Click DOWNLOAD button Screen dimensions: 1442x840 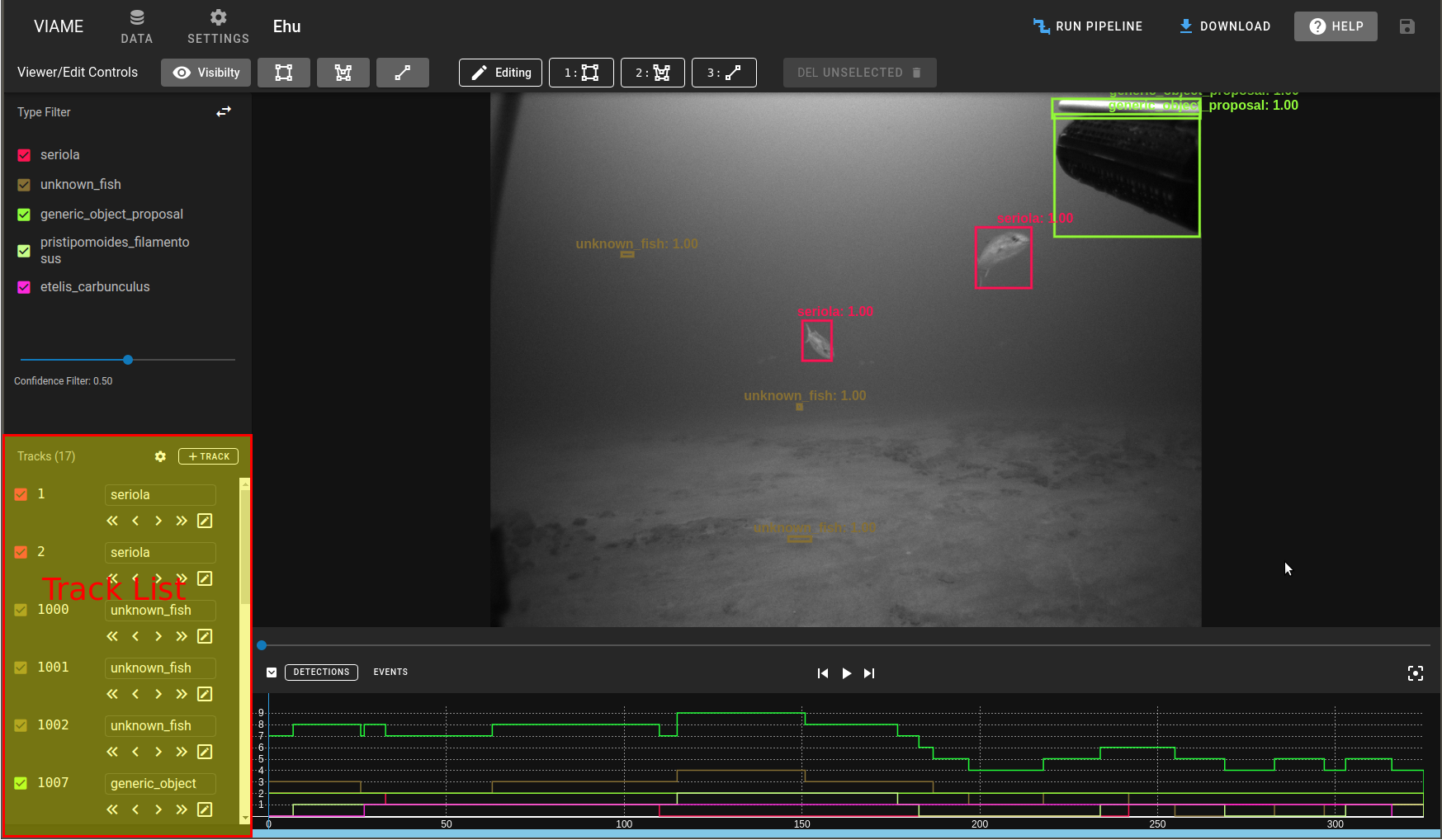point(1225,26)
